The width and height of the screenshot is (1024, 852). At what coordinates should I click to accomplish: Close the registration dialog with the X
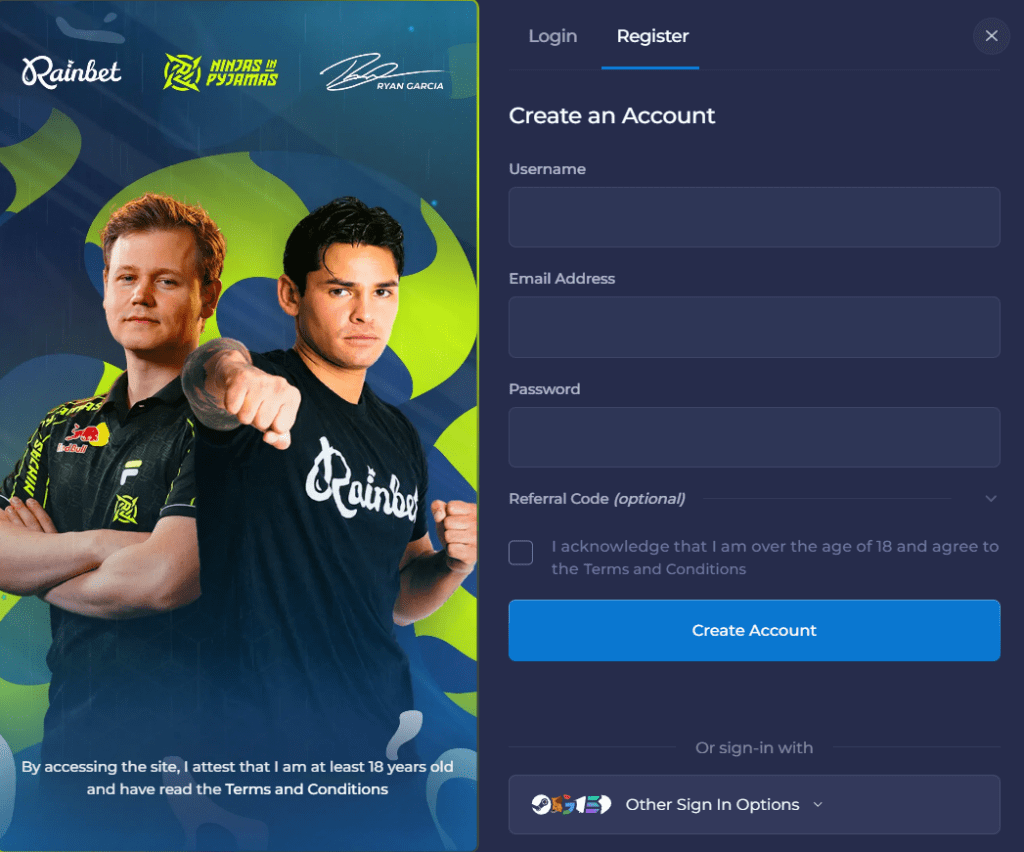pyautogui.click(x=991, y=36)
